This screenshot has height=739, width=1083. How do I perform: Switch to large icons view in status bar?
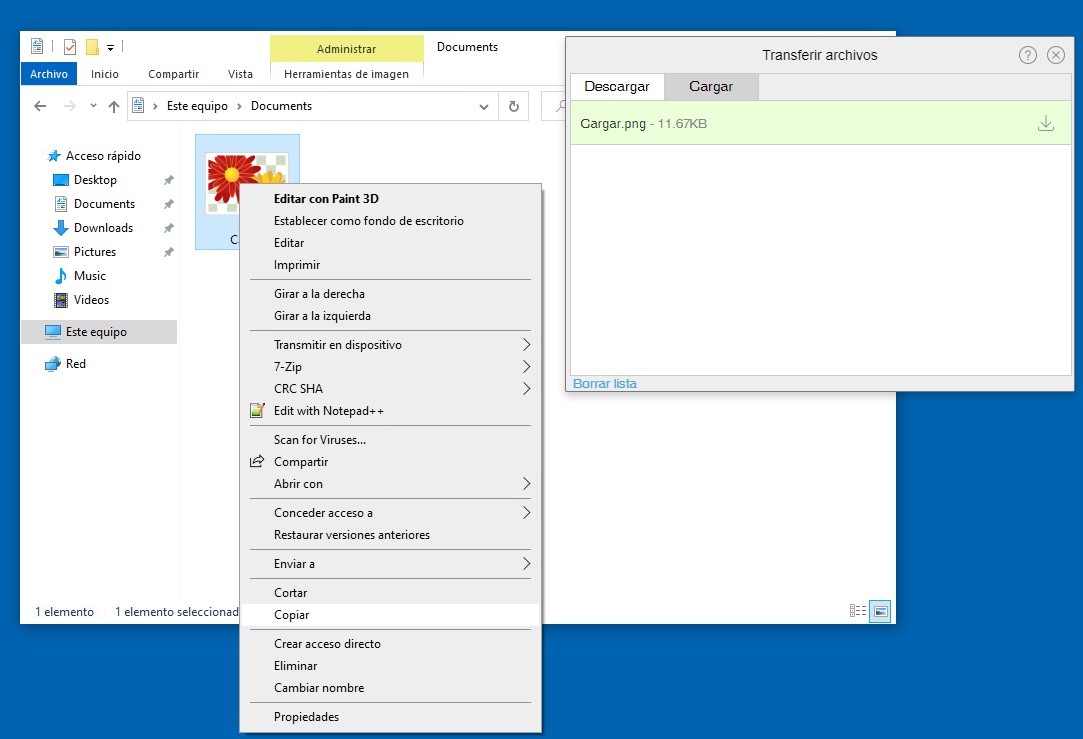880,611
